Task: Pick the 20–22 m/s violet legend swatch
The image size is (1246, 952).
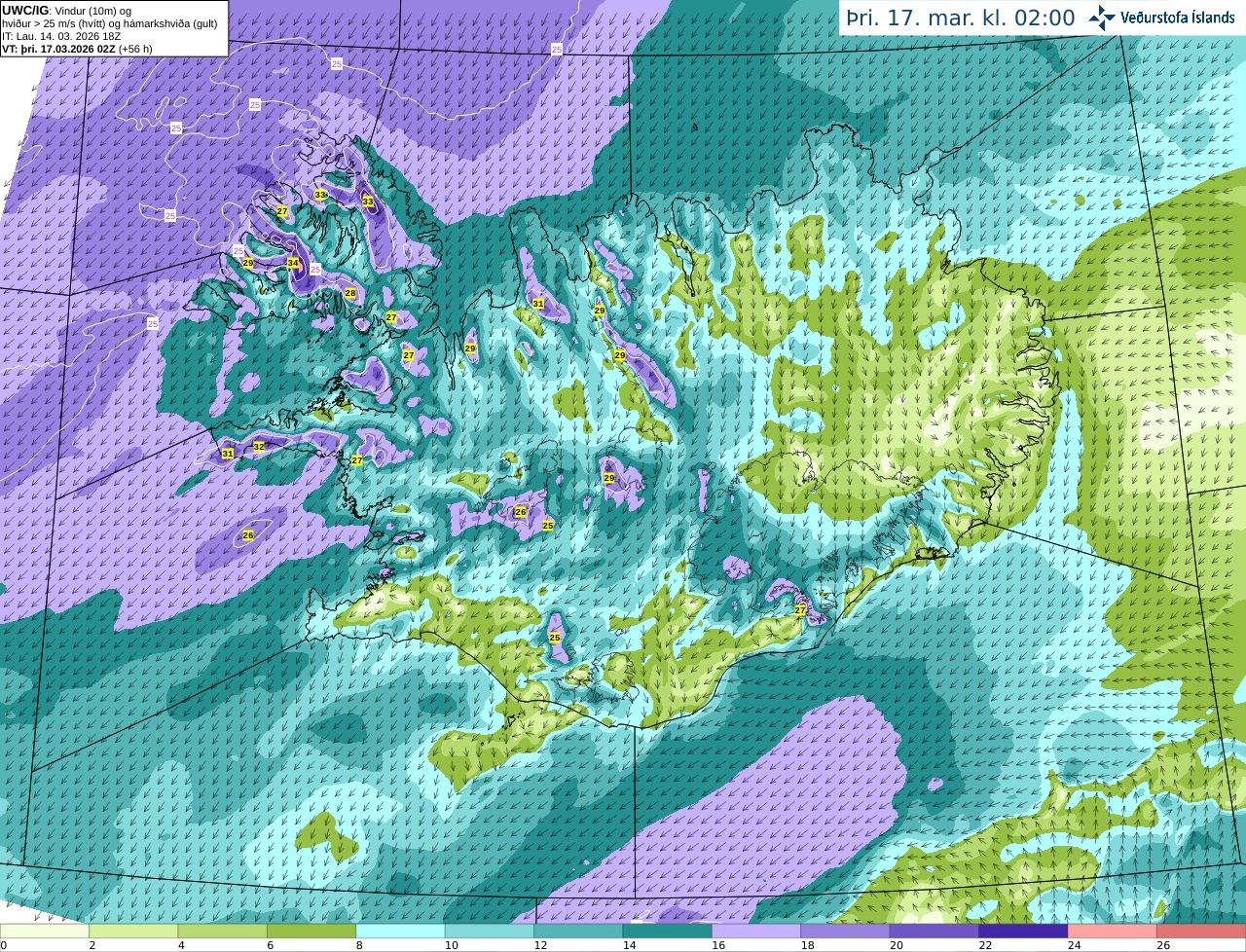Action: tap(934, 932)
